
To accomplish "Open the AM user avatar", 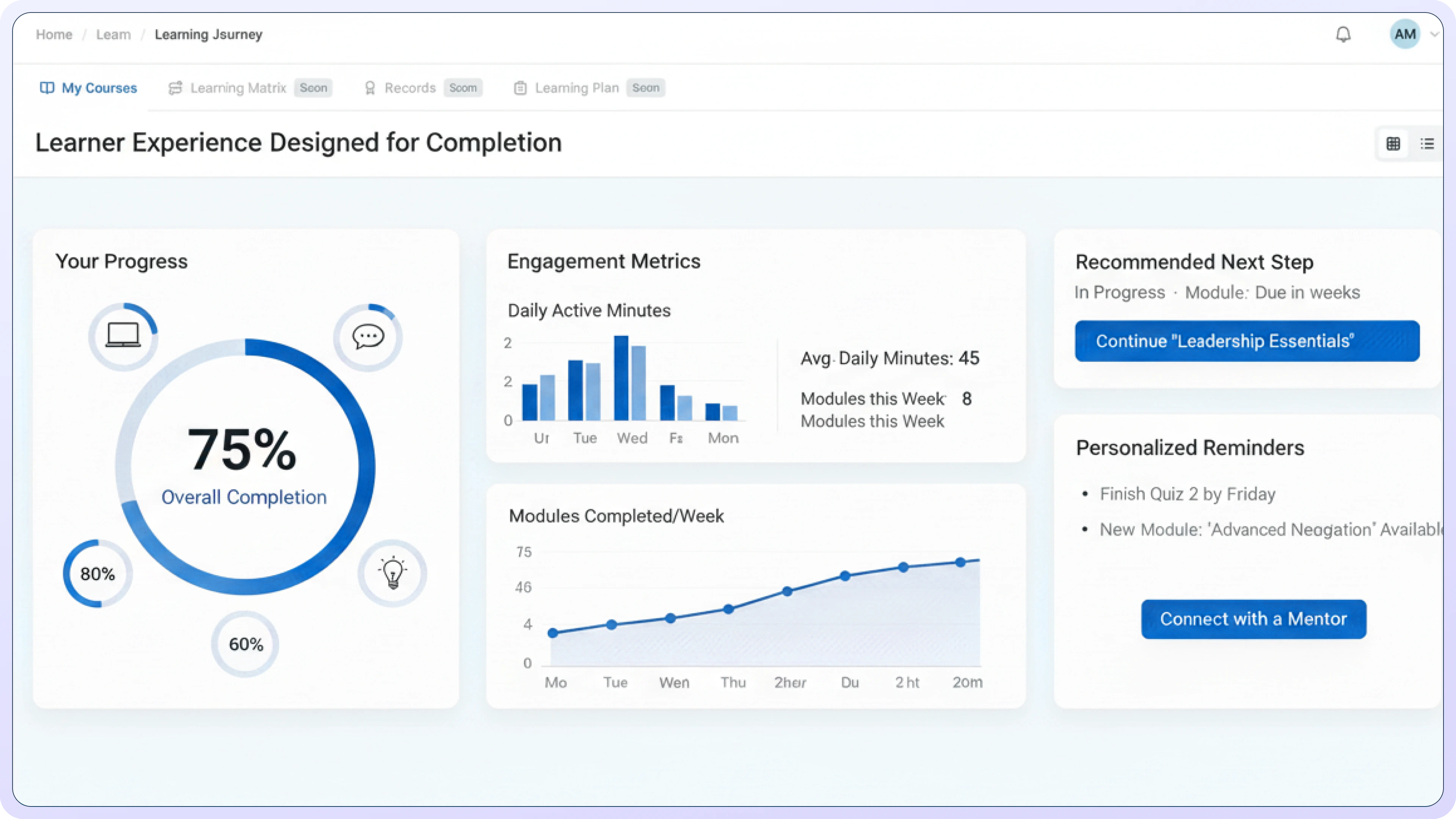I will (1404, 35).
